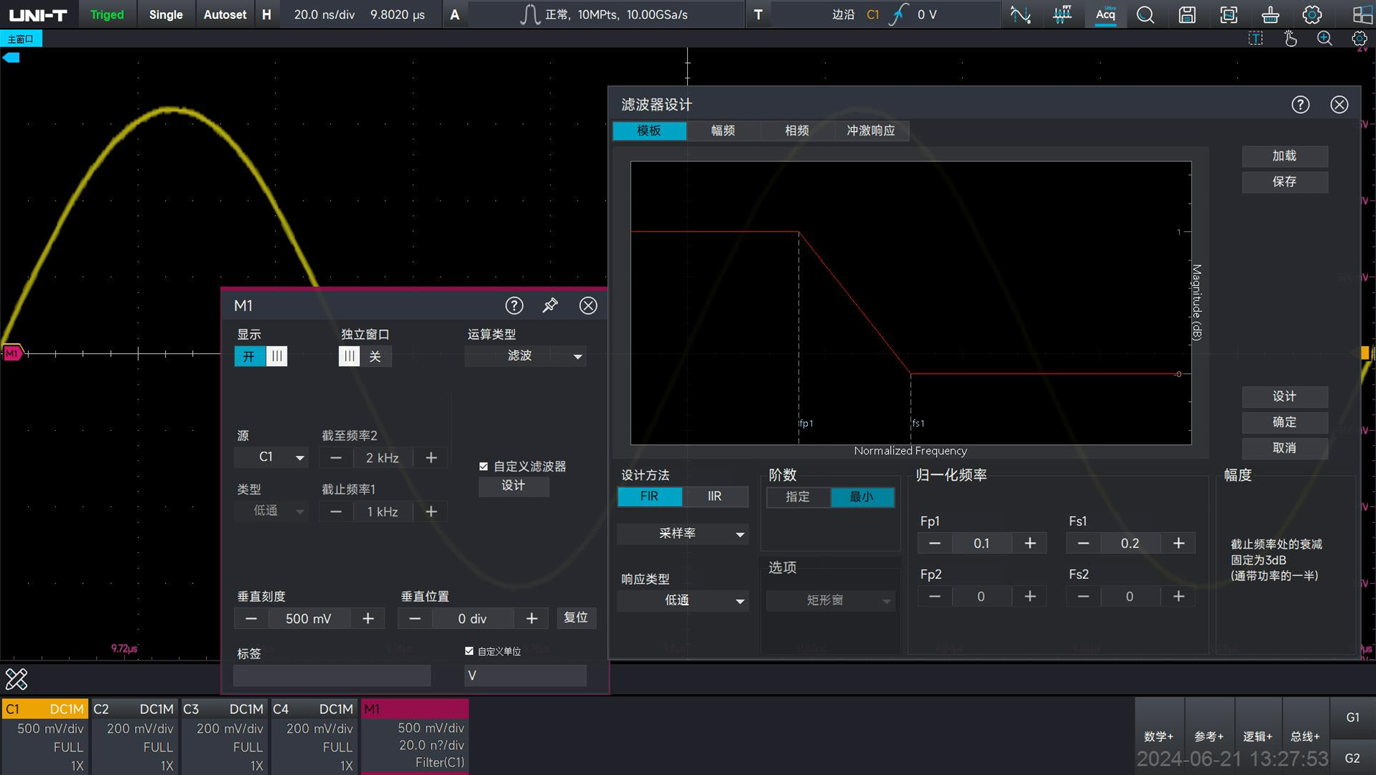
Task: Open help for the filter design dialog
Action: pyautogui.click(x=1300, y=105)
